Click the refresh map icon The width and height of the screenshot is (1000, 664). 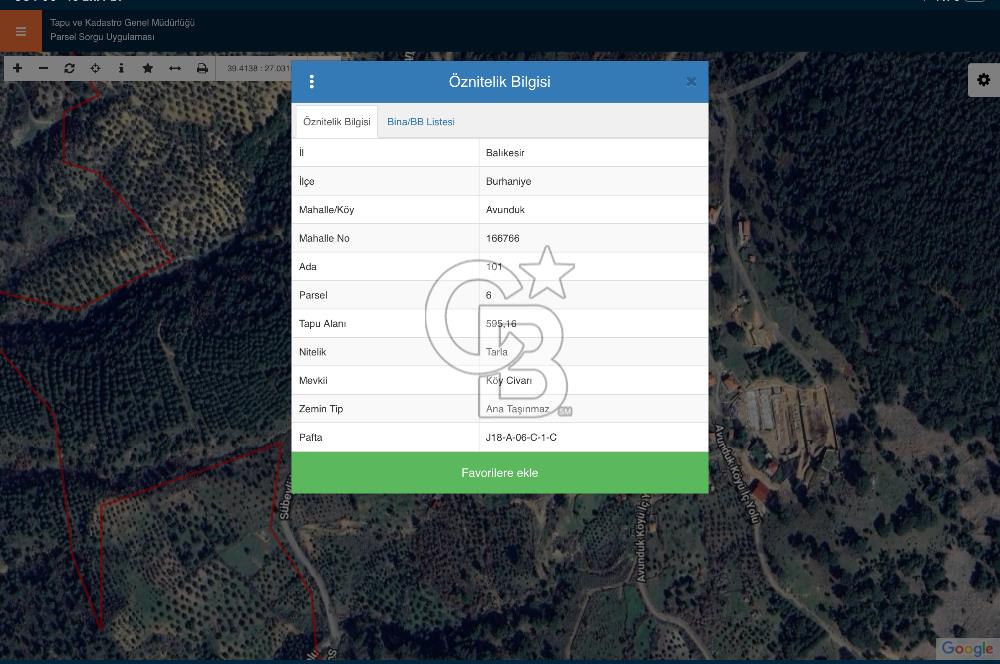coord(69,68)
